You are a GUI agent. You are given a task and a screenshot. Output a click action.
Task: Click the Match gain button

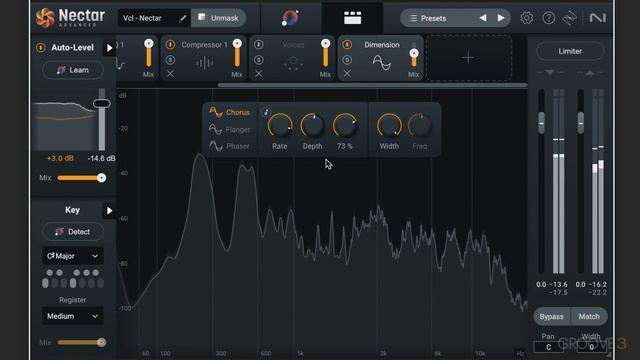(589, 317)
